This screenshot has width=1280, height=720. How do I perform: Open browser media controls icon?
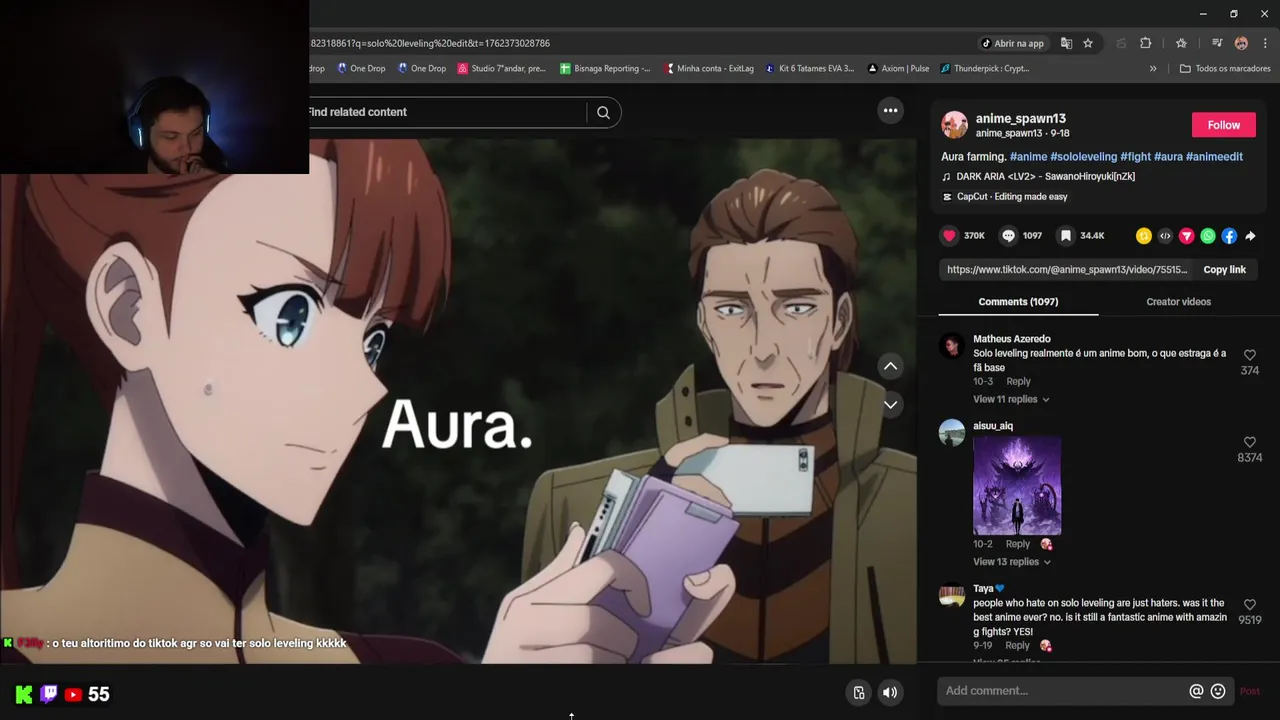[x=1217, y=43]
